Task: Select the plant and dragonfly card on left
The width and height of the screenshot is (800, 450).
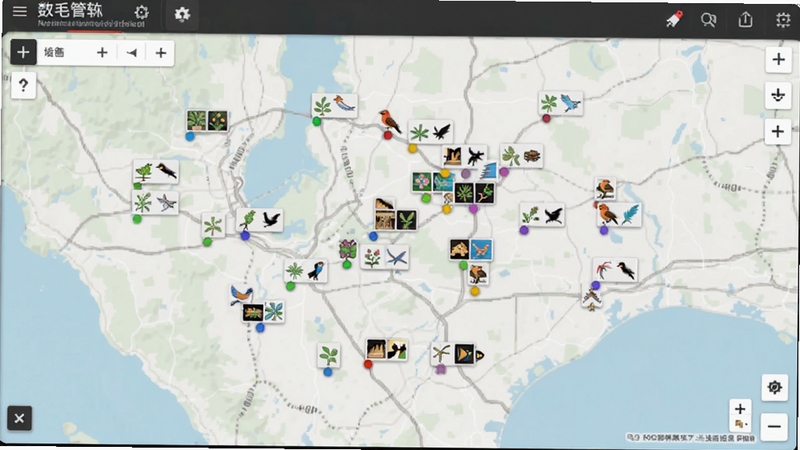Action: (155, 203)
